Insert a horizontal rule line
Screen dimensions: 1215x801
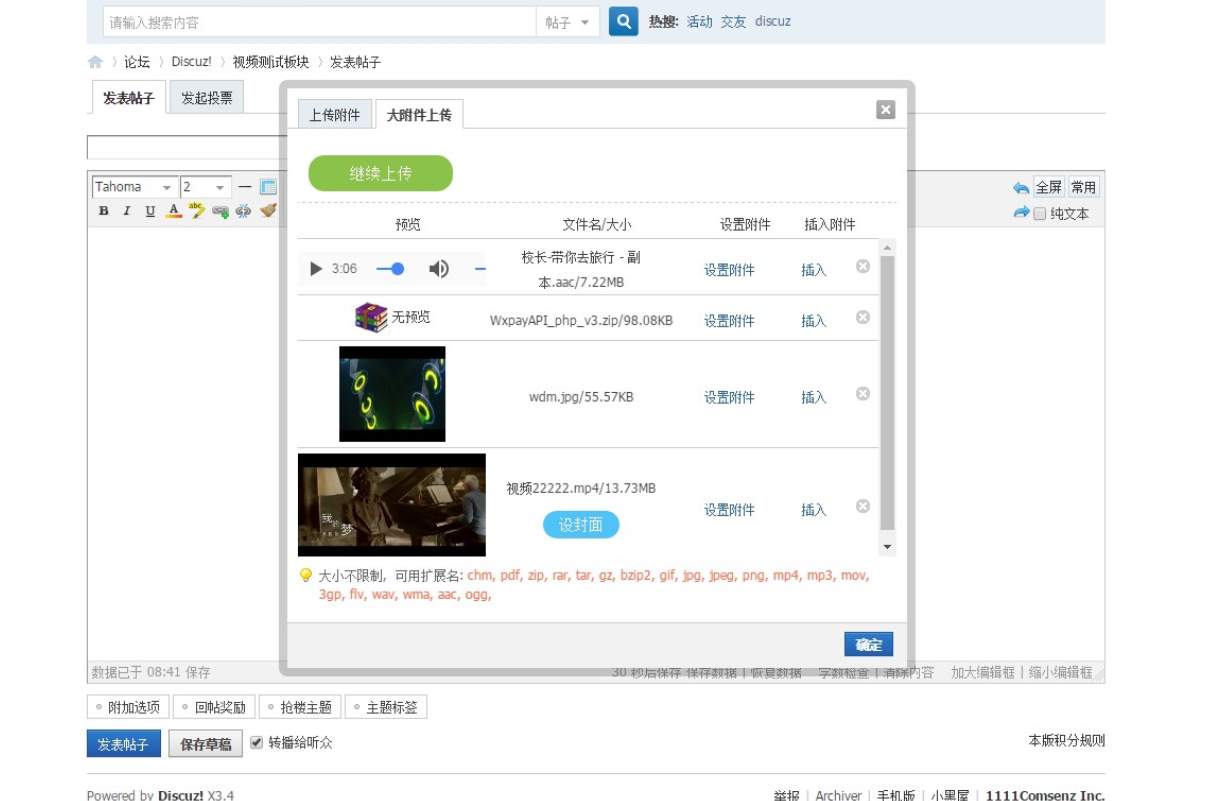tap(245, 187)
